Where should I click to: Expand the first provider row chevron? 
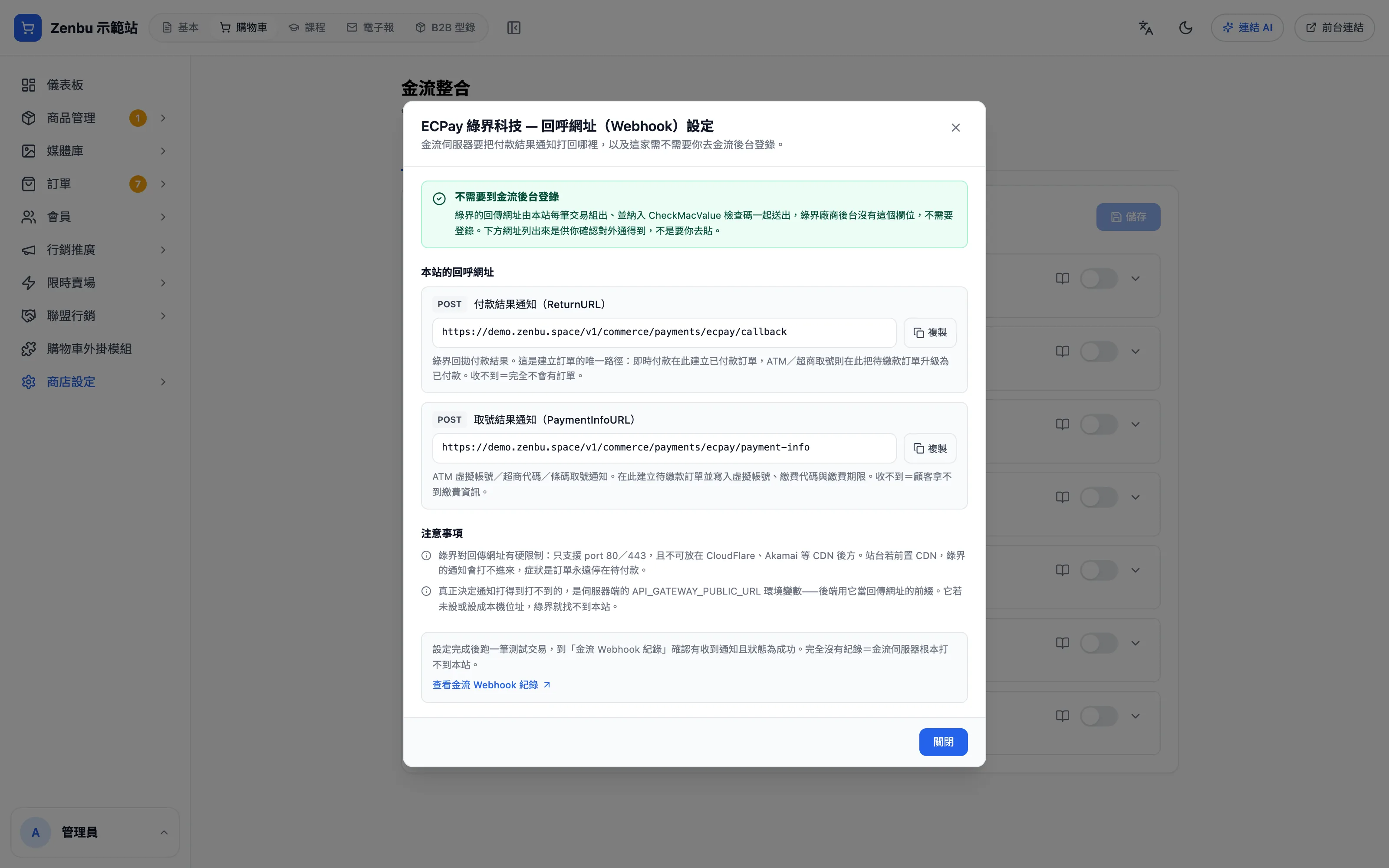point(1136,279)
